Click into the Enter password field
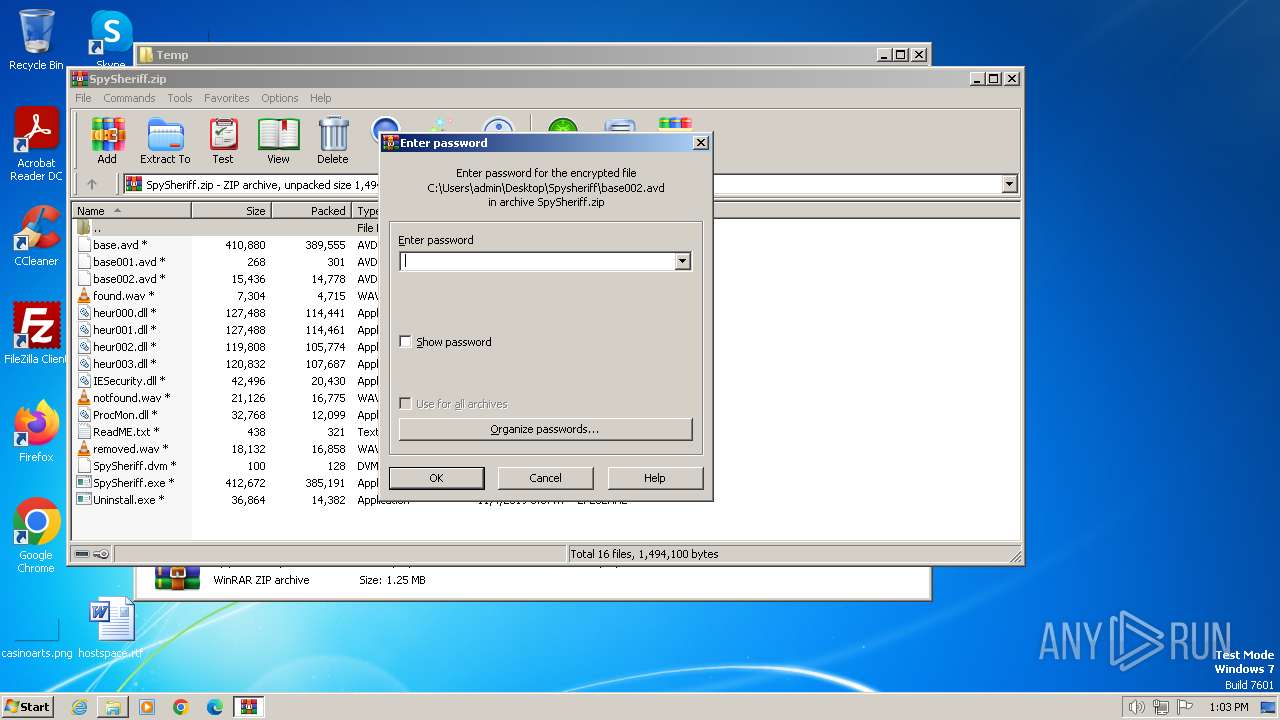Image resolution: width=1280 pixels, height=720 pixels. [x=537, y=261]
